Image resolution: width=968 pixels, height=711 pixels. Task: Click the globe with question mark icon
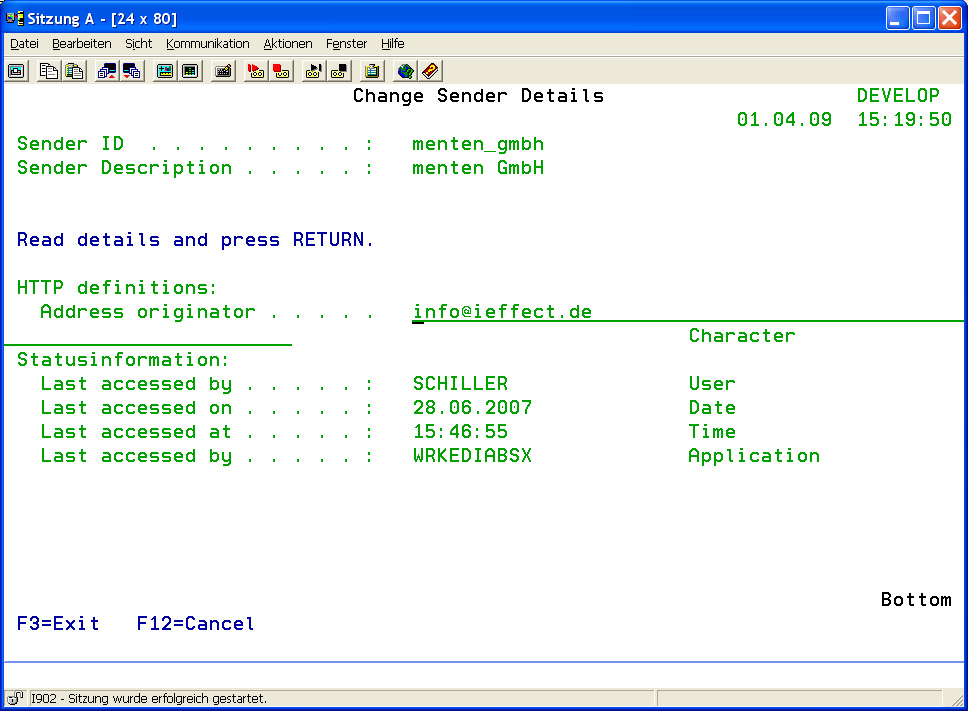pyautogui.click(x=405, y=71)
